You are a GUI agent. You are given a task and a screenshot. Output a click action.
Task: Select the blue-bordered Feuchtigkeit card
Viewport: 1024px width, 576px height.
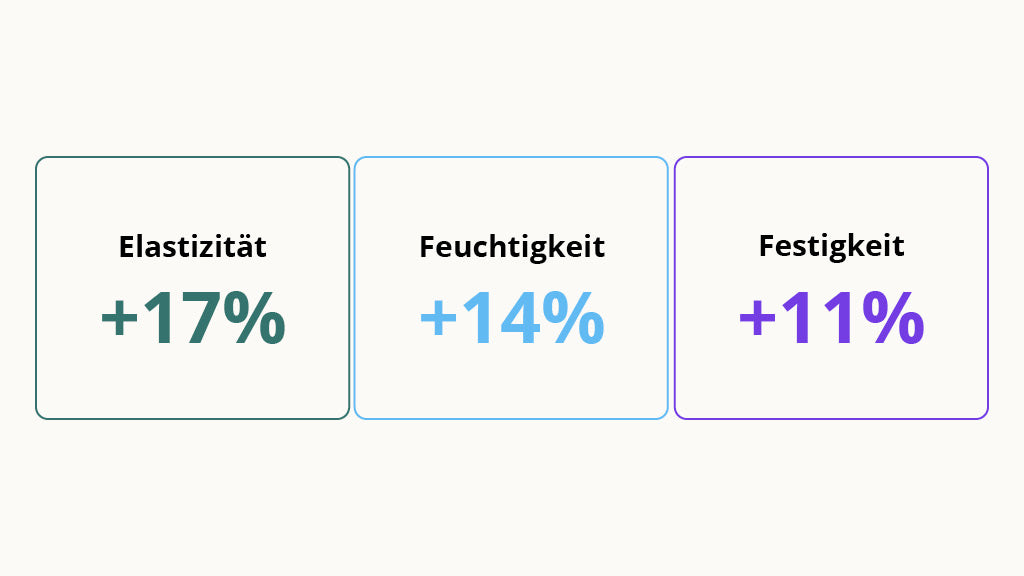click(x=511, y=288)
